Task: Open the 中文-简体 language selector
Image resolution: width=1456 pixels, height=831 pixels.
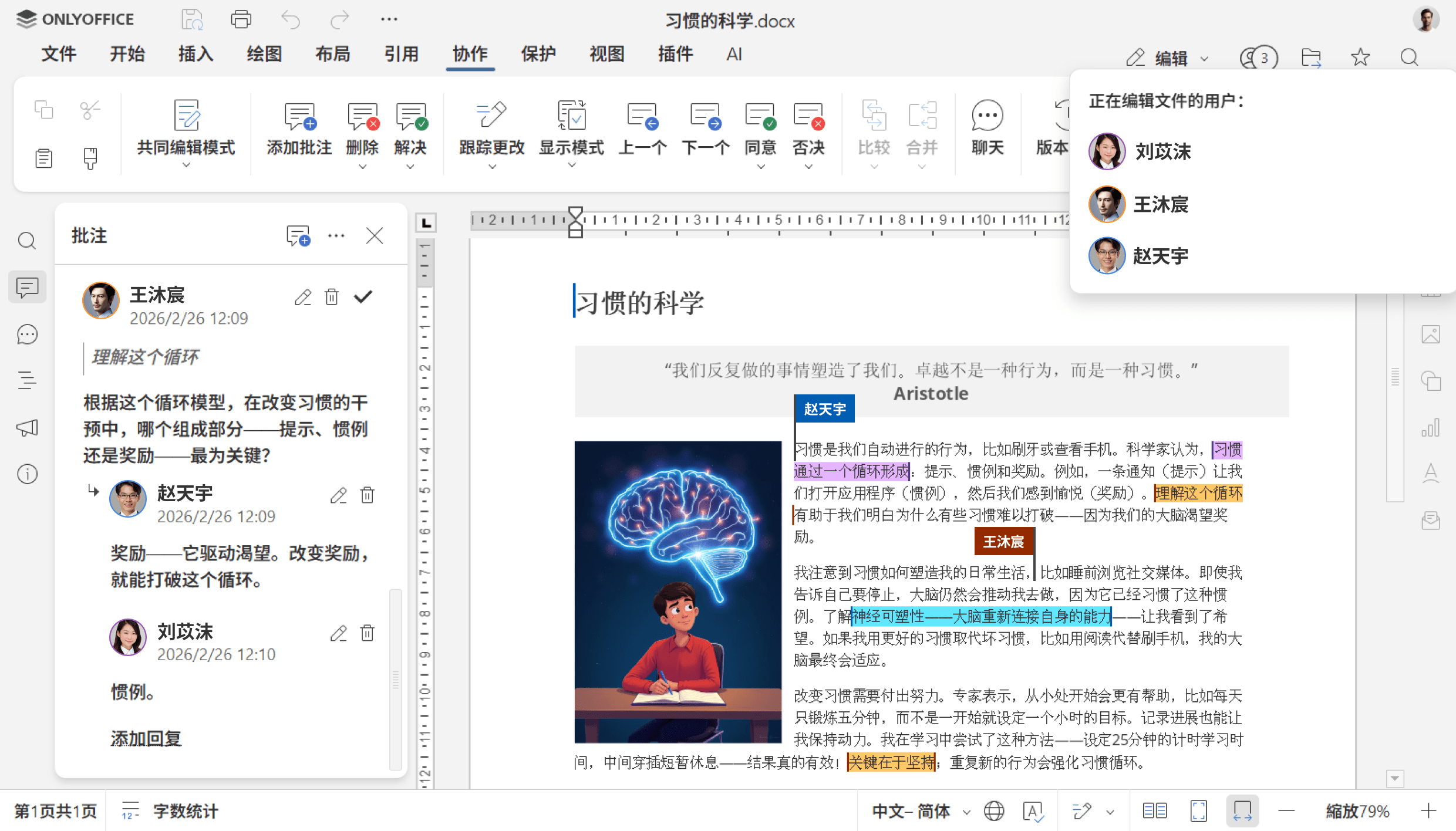Action: click(x=913, y=810)
